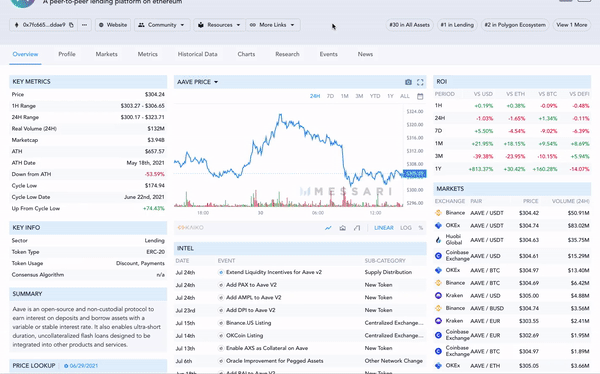Image resolution: width=600 pixels, height=374 pixels.
Task: Select the 1M chart range
Action: [x=344, y=96]
